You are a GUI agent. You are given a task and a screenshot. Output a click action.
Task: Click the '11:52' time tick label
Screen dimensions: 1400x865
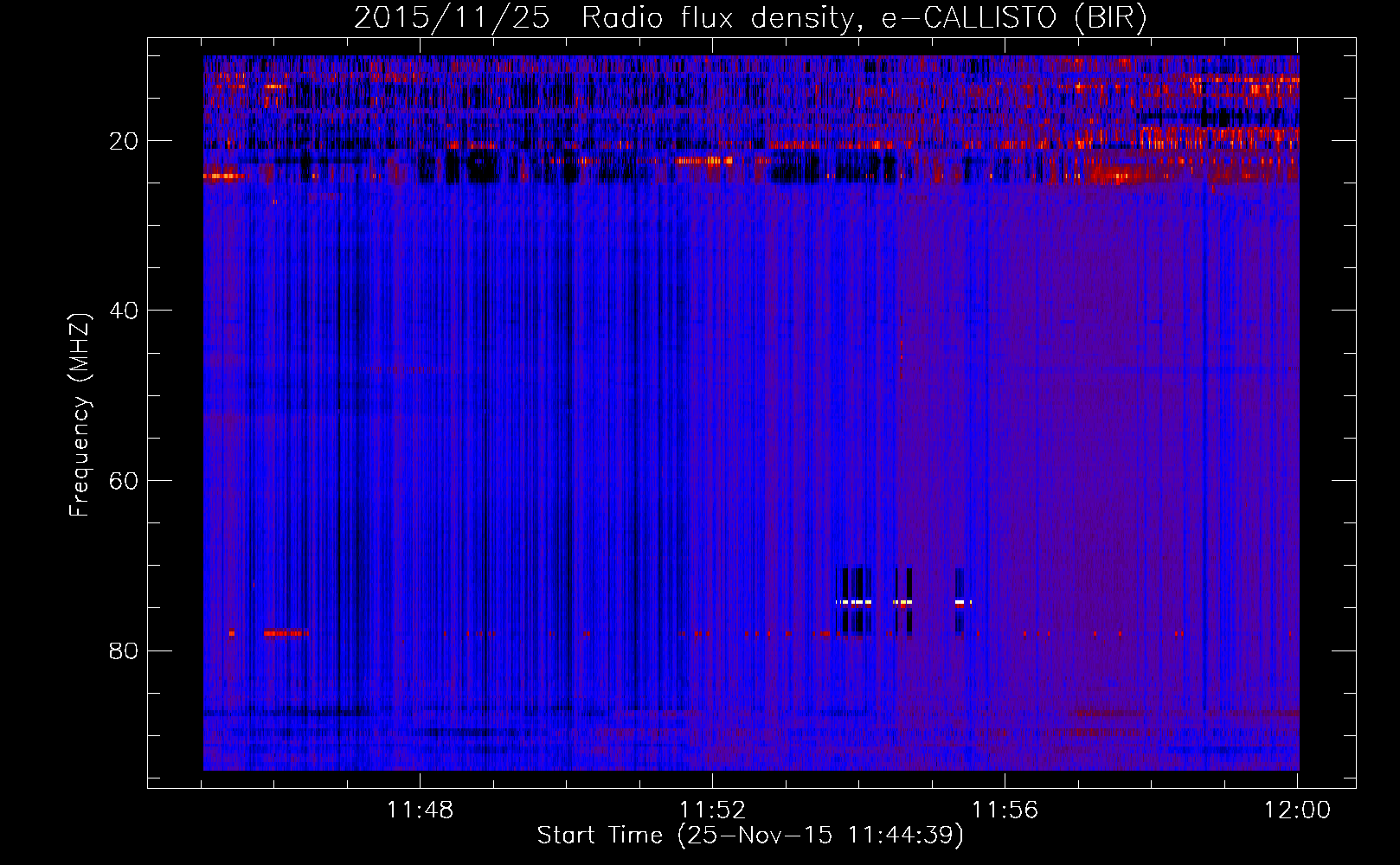pos(712,811)
